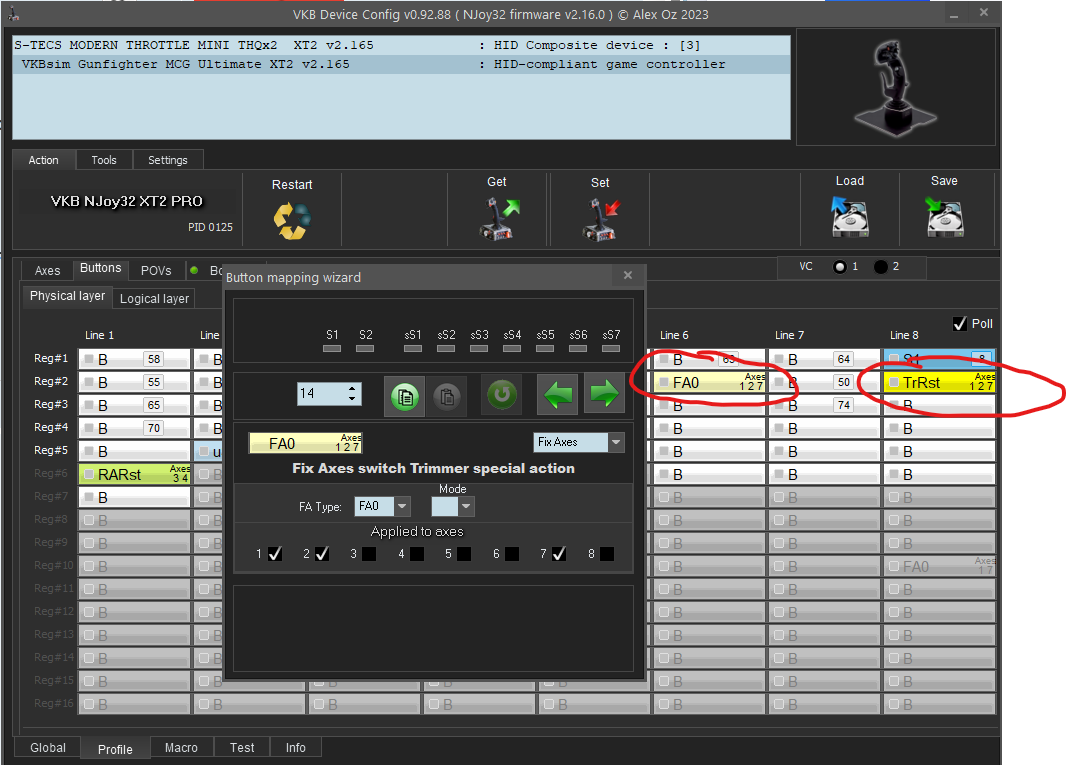The image size is (1067, 765).
Task: Click the Load profile disk icon
Action: point(849,216)
